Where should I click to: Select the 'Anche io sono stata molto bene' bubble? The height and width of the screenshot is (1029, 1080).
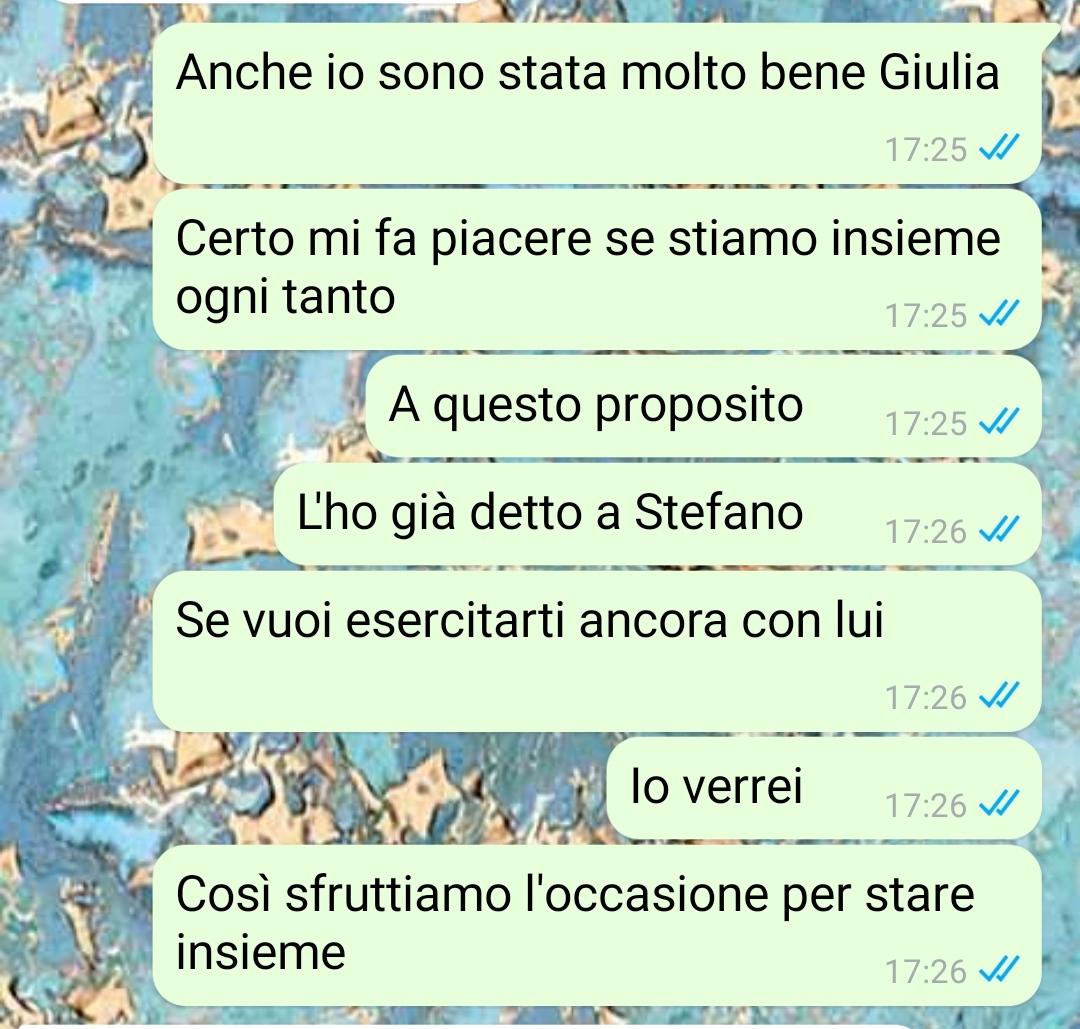(596, 103)
